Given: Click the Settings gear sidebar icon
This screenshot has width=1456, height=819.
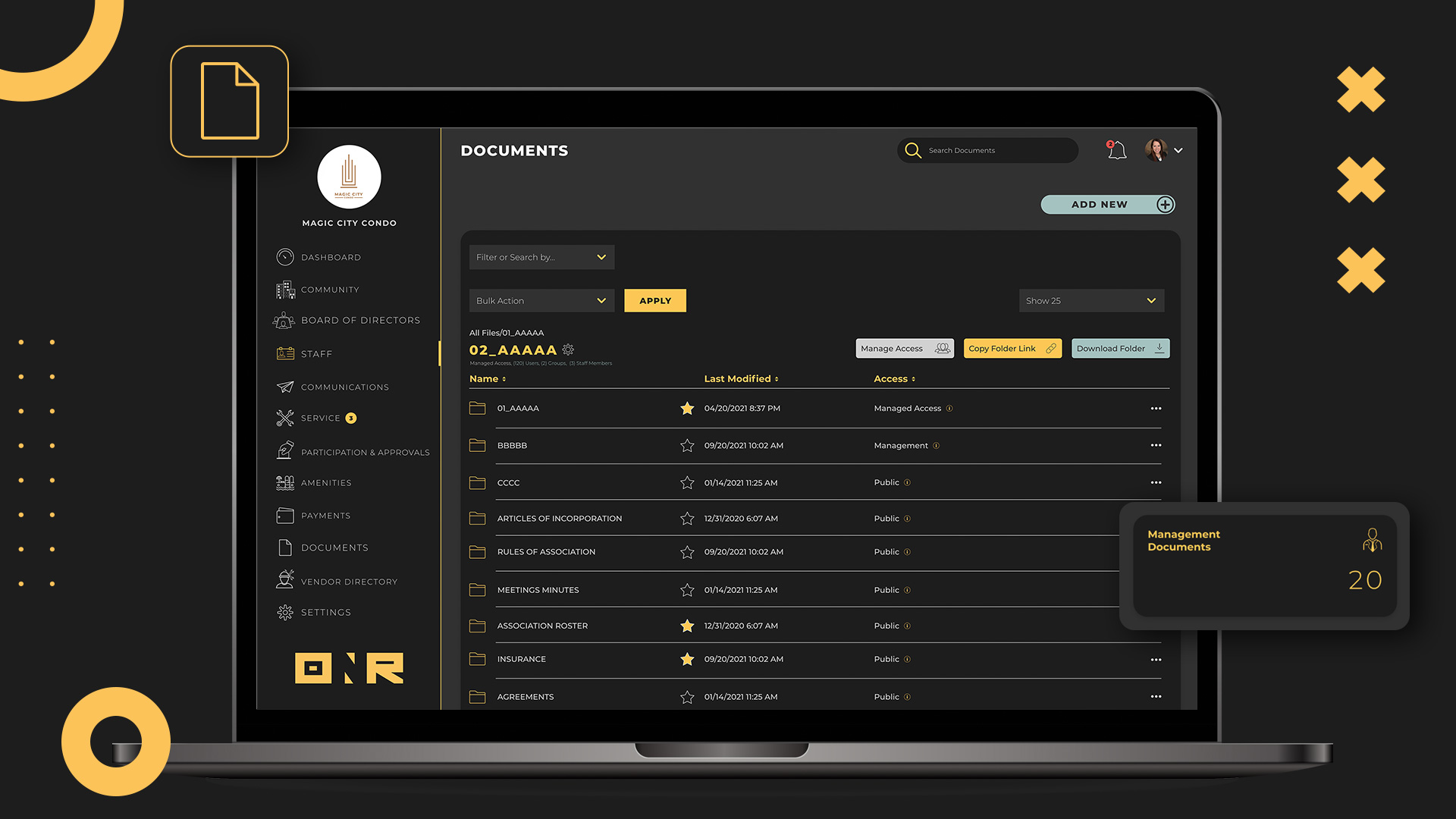Looking at the screenshot, I should tap(283, 612).
